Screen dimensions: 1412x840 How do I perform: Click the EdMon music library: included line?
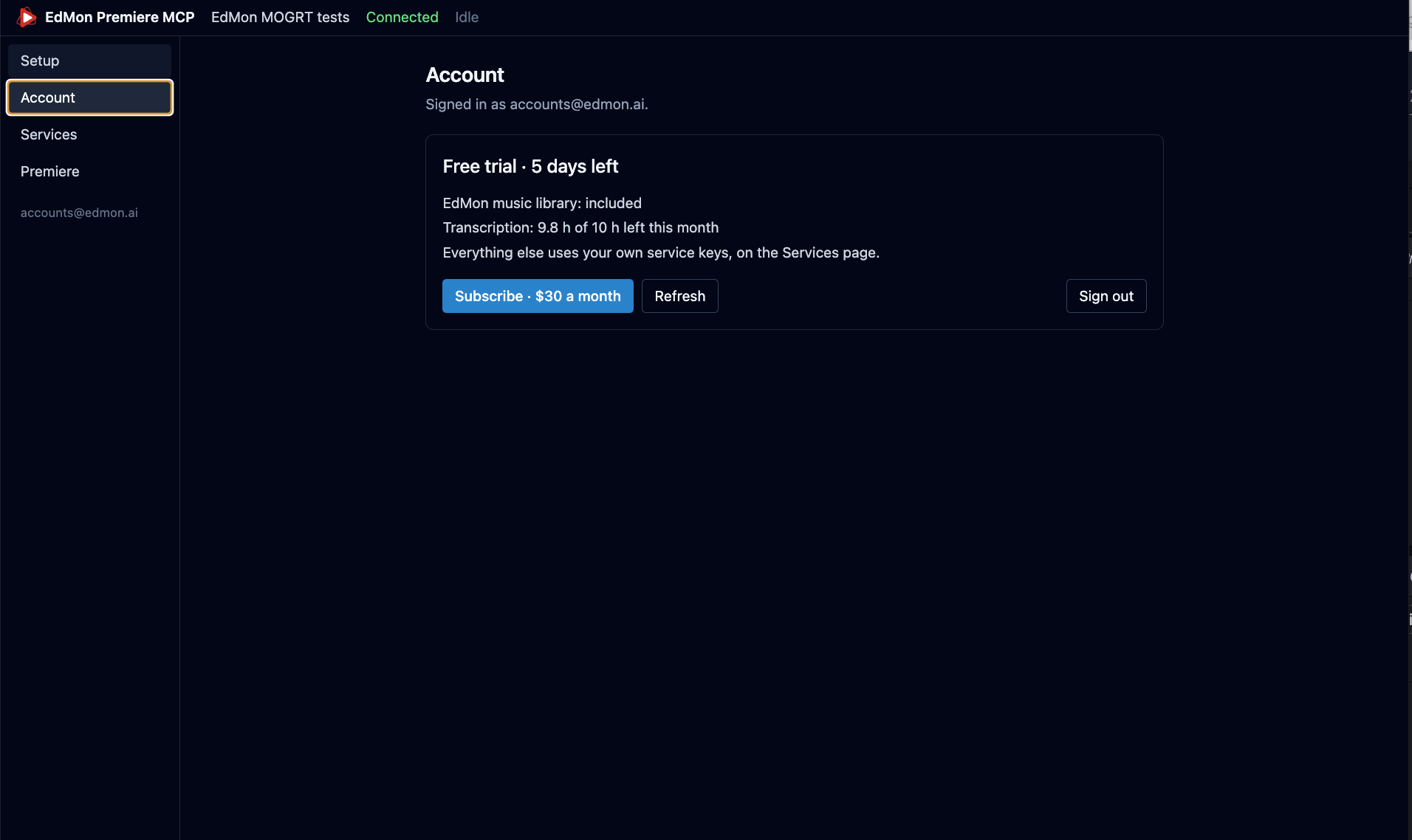click(542, 203)
